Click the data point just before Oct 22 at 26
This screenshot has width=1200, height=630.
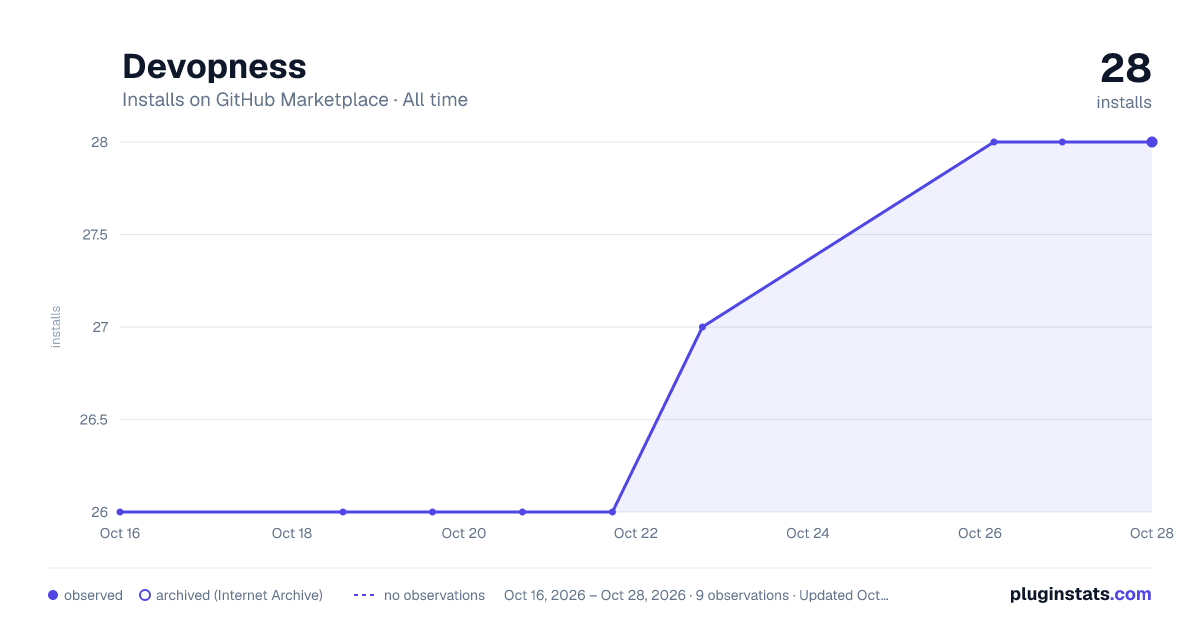pos(612,512)
